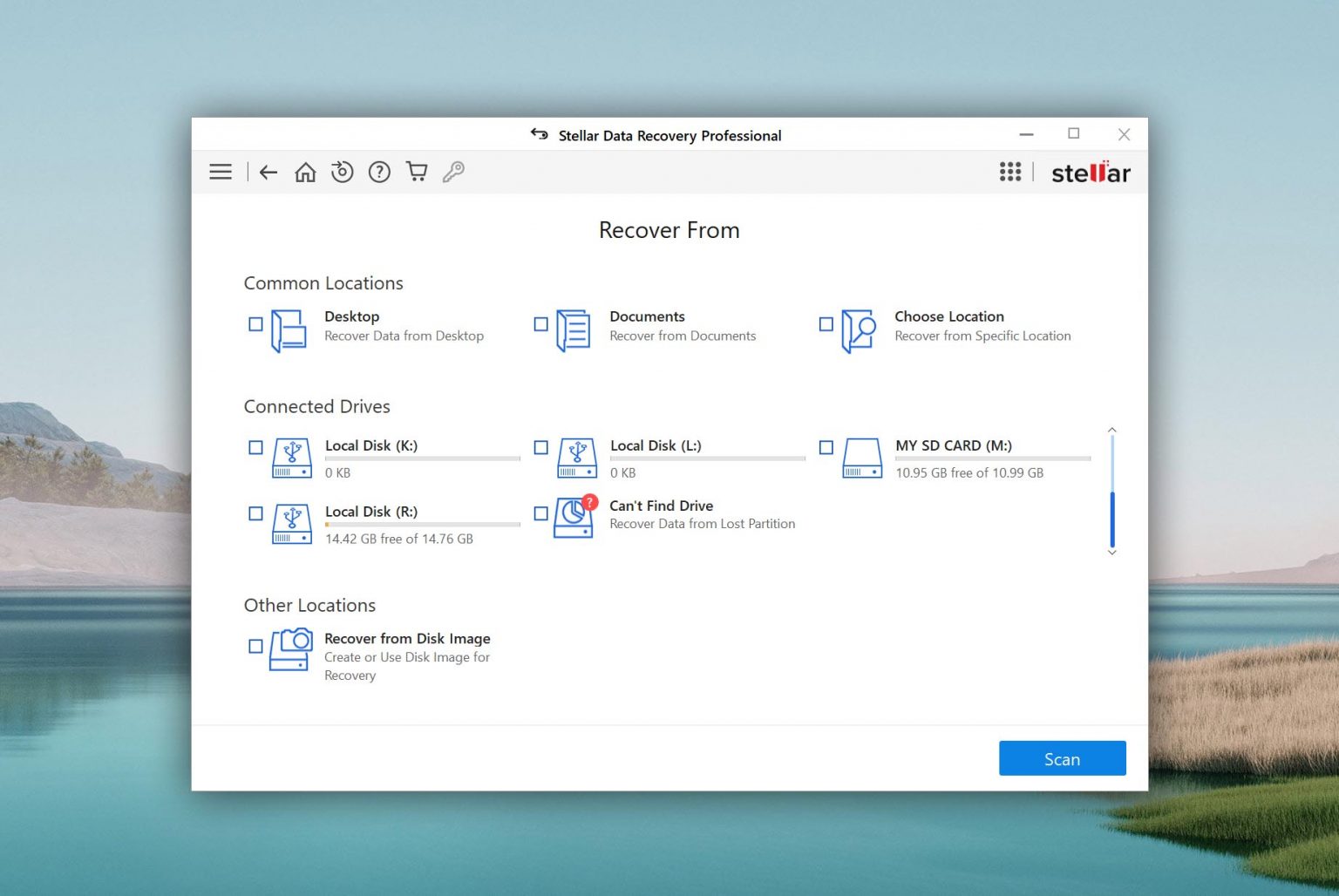This screenshot has height=896, width=1339.
Task: Open the nine-dot apps grid
Action: (x=1009, y=172)
